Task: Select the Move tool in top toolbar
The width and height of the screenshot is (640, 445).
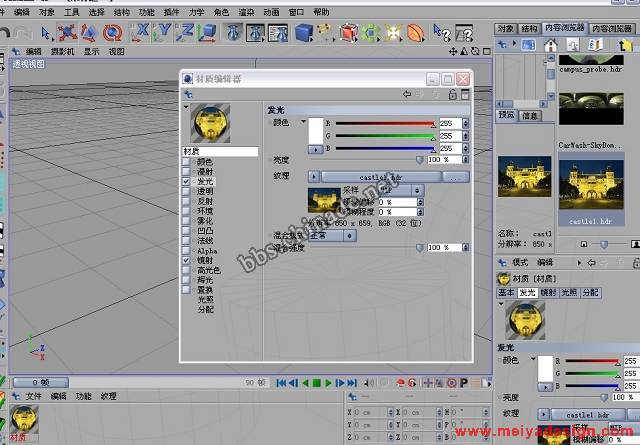Action: [x=67, y=33]
